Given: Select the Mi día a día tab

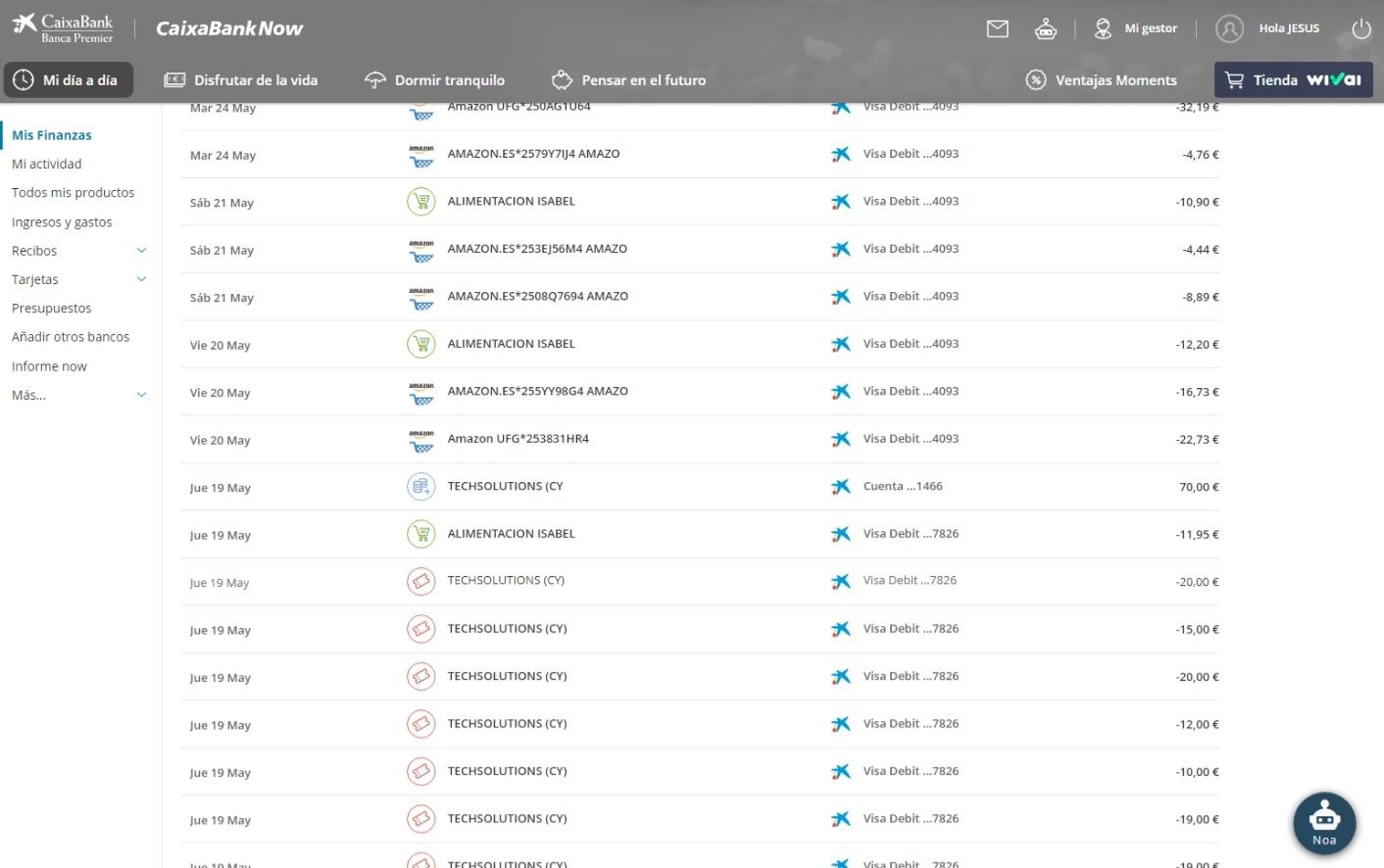Looking at the screenshot, I should pyautogui.click(x=68, y=80).
